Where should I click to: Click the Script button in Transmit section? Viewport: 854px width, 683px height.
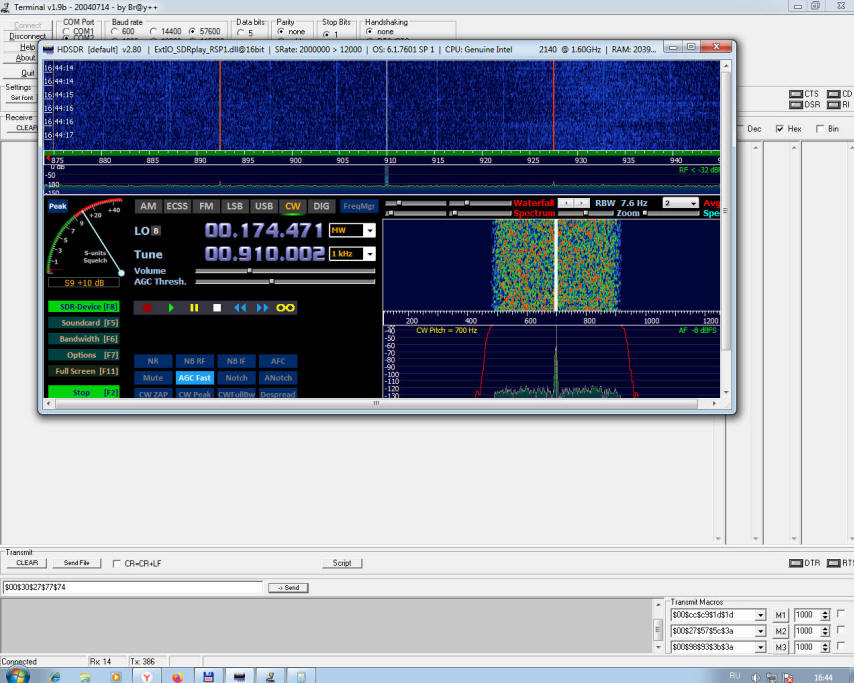[342, 563]
